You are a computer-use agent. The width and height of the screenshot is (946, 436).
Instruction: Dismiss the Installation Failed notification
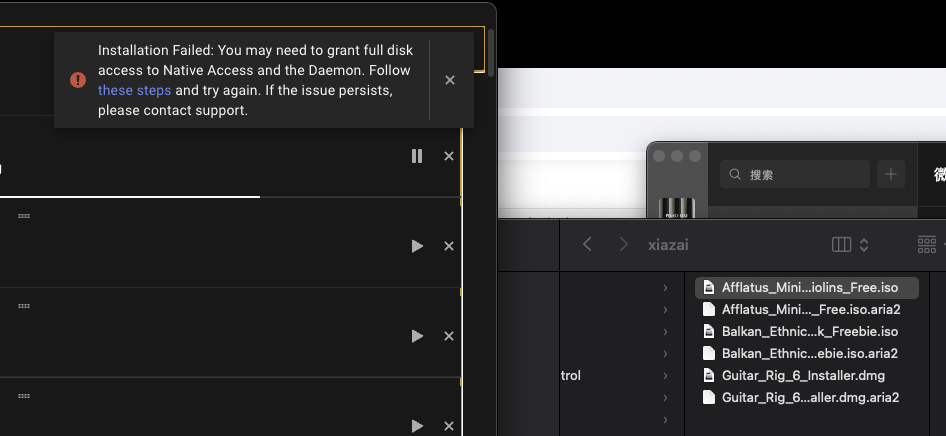(449, 80)
